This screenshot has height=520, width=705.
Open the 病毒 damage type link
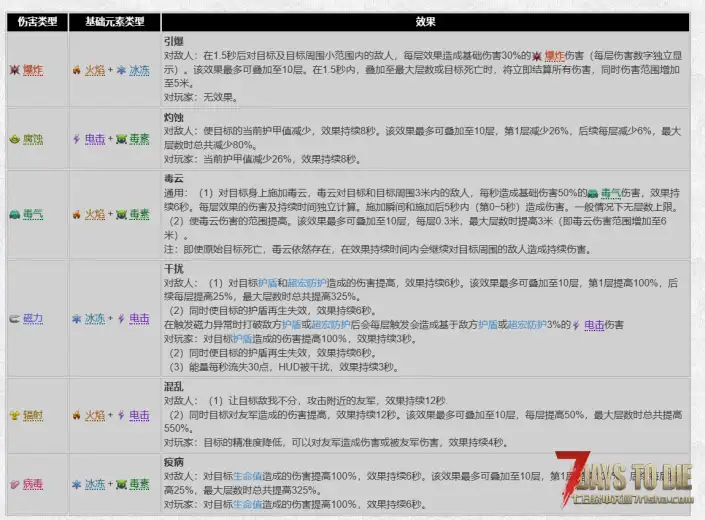click(x=33, y=484)
